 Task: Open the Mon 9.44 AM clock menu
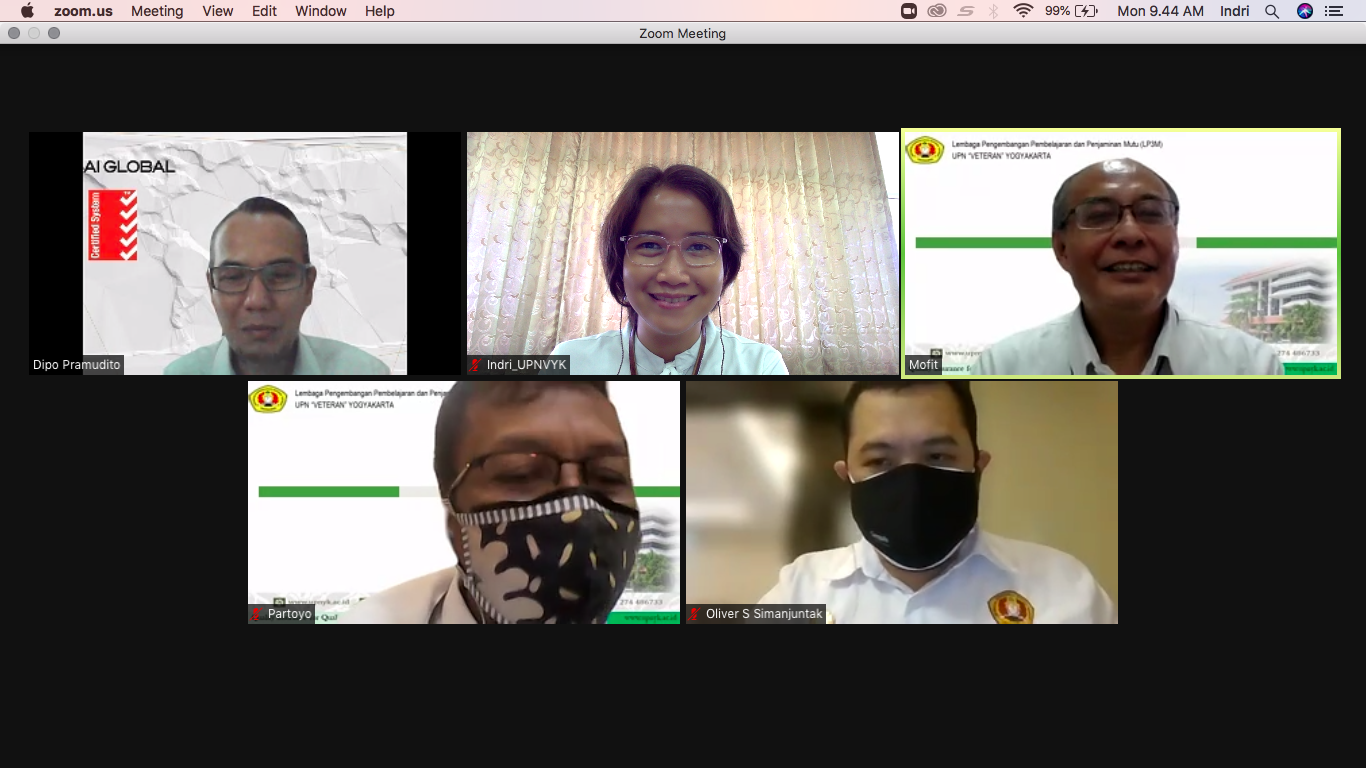click(1160, 11)
